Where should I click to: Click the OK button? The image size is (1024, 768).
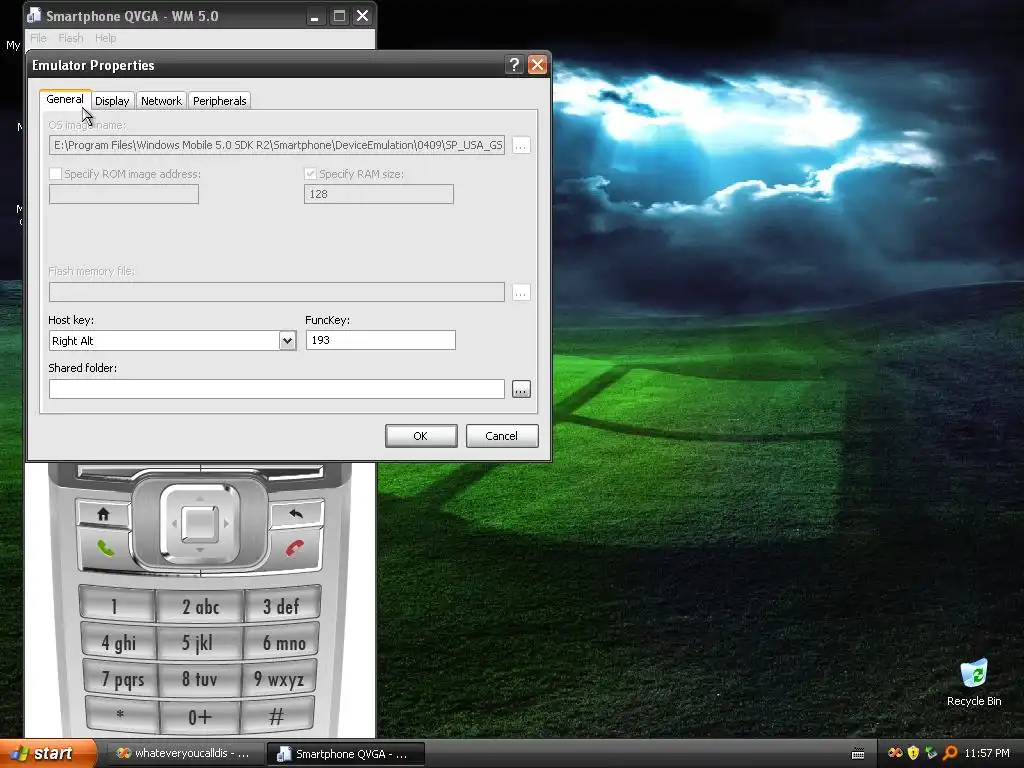(x=421, y=436)
